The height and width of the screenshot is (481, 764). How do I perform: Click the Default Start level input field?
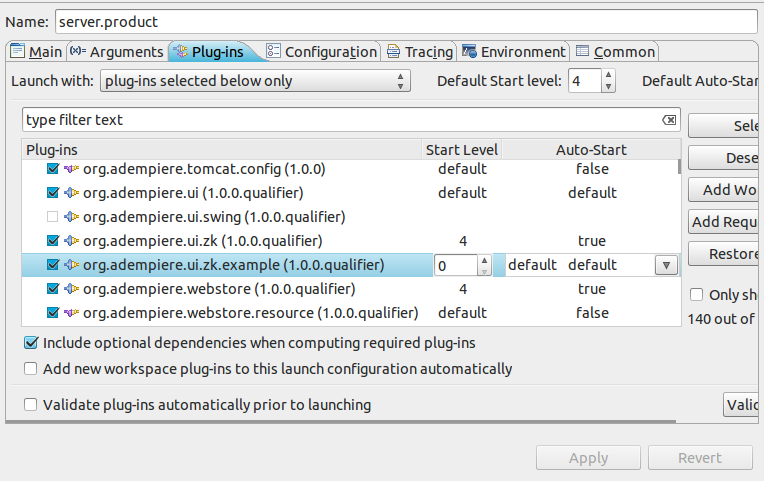coord(585,81)
